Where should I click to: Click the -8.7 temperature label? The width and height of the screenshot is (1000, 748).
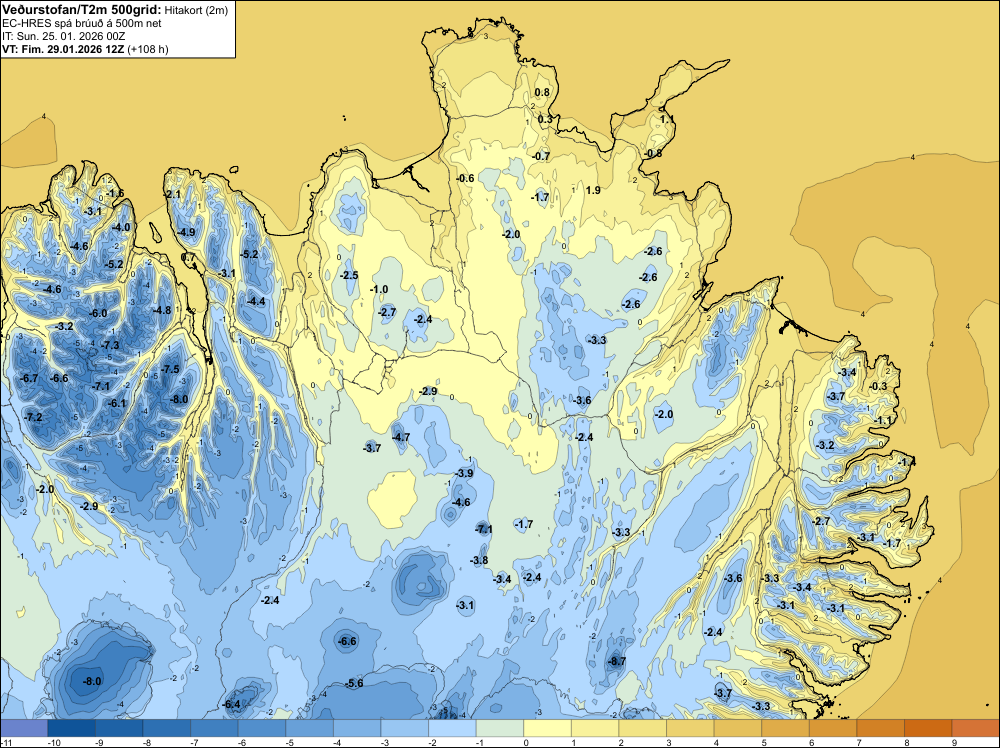coord(617,661)
